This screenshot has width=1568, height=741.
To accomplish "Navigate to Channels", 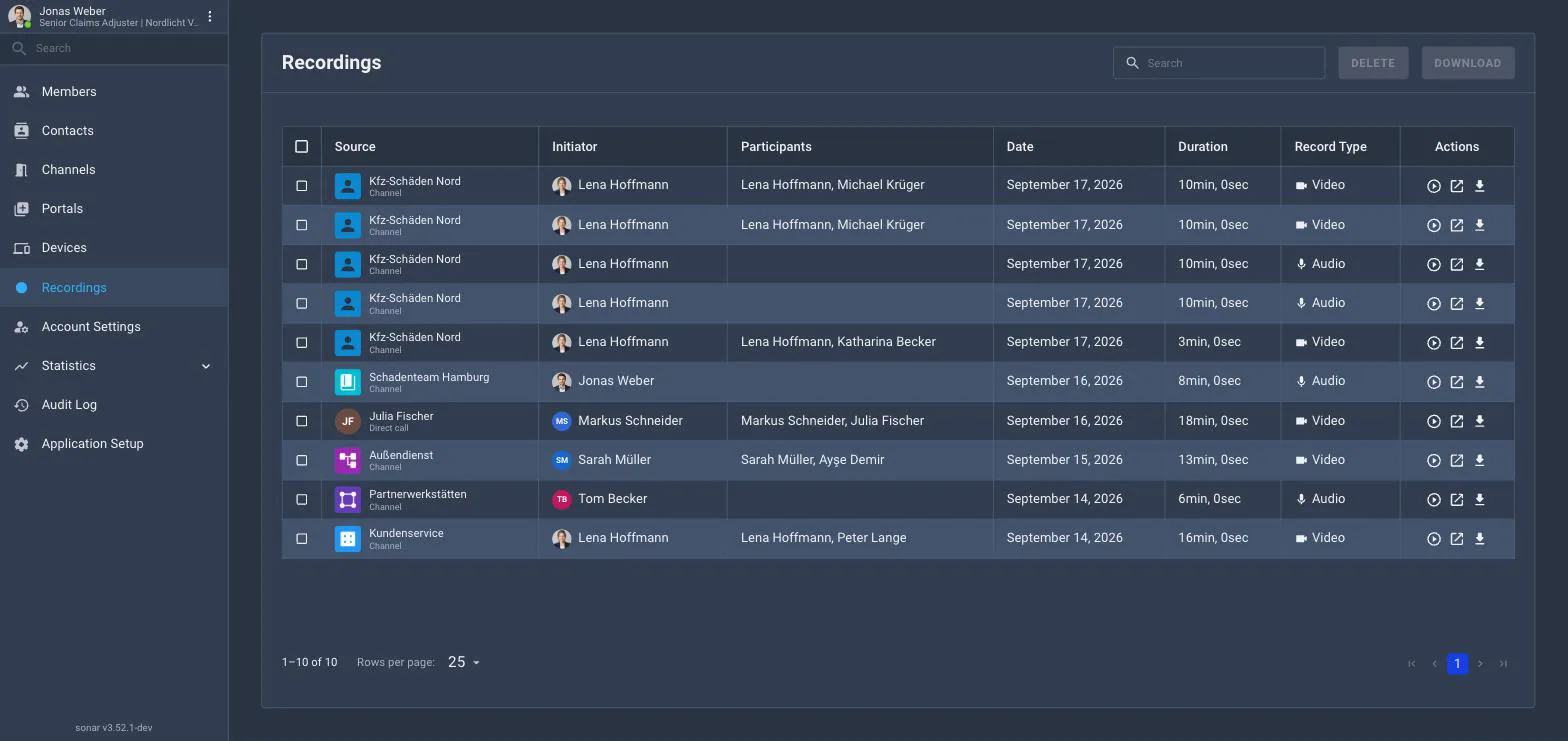I will (114, 170).
